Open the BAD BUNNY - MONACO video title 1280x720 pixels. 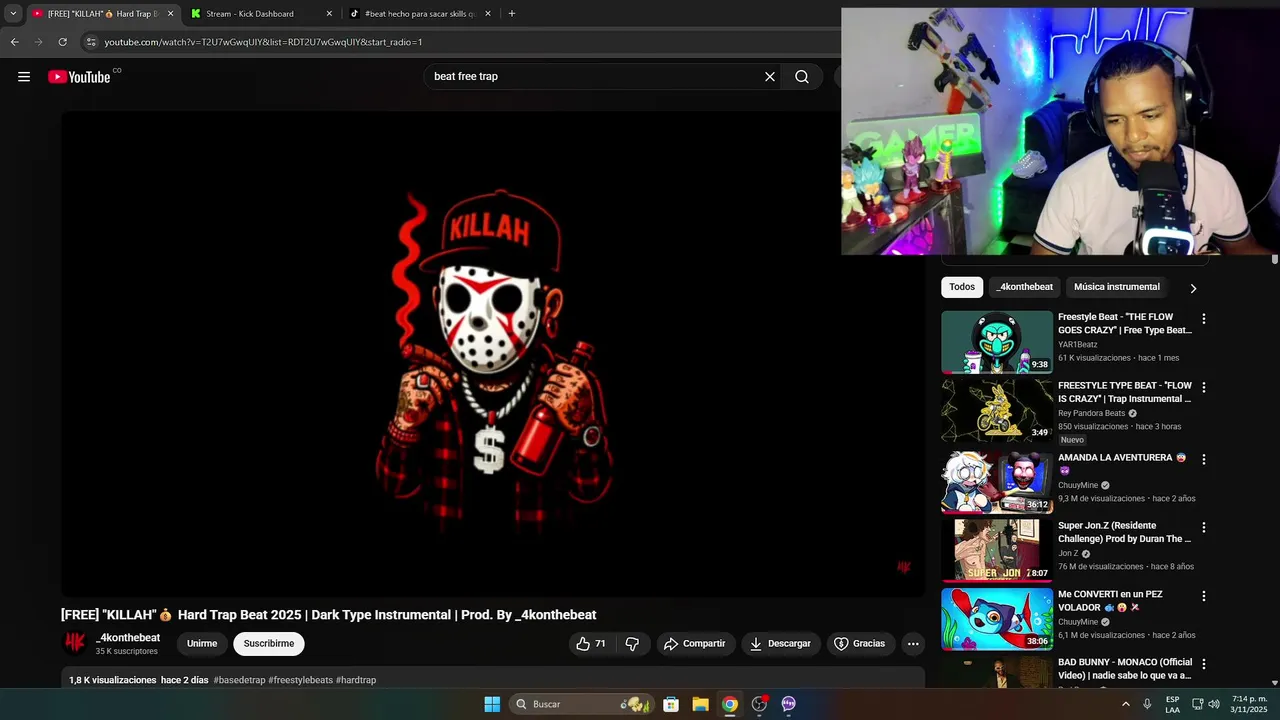(x=1125, y=669)
